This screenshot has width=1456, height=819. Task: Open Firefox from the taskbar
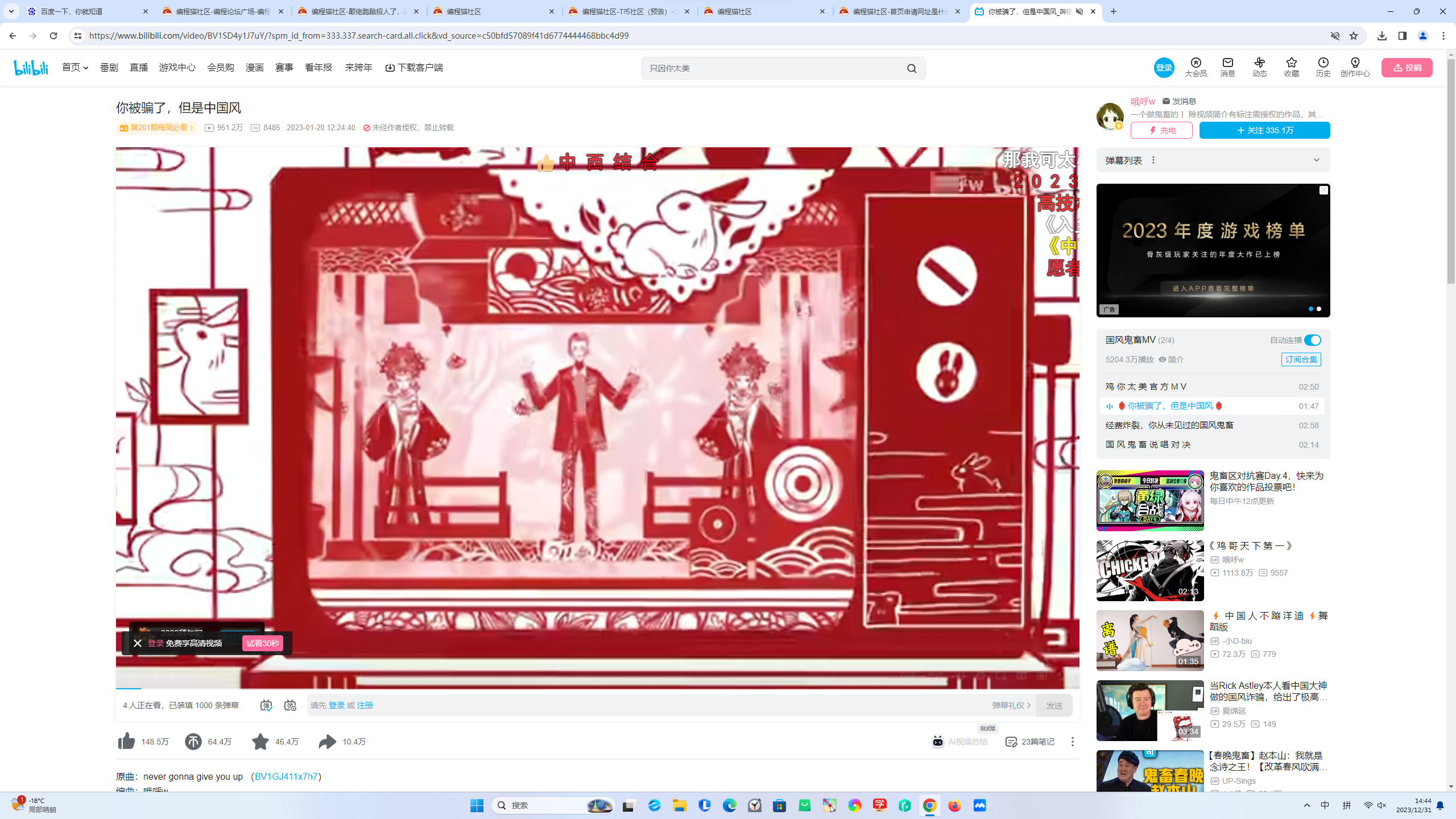click(955, 805)
